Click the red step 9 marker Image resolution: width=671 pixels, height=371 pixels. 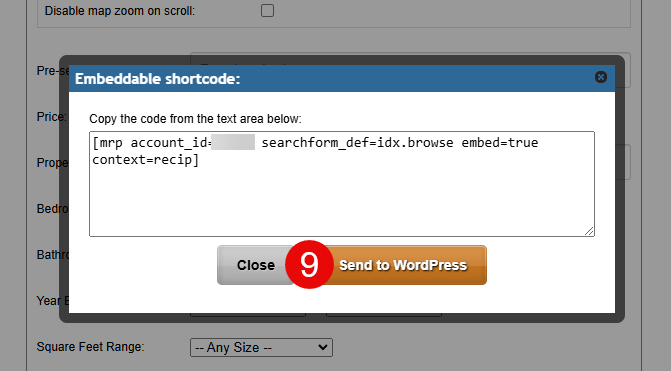(x=309, y=264)
